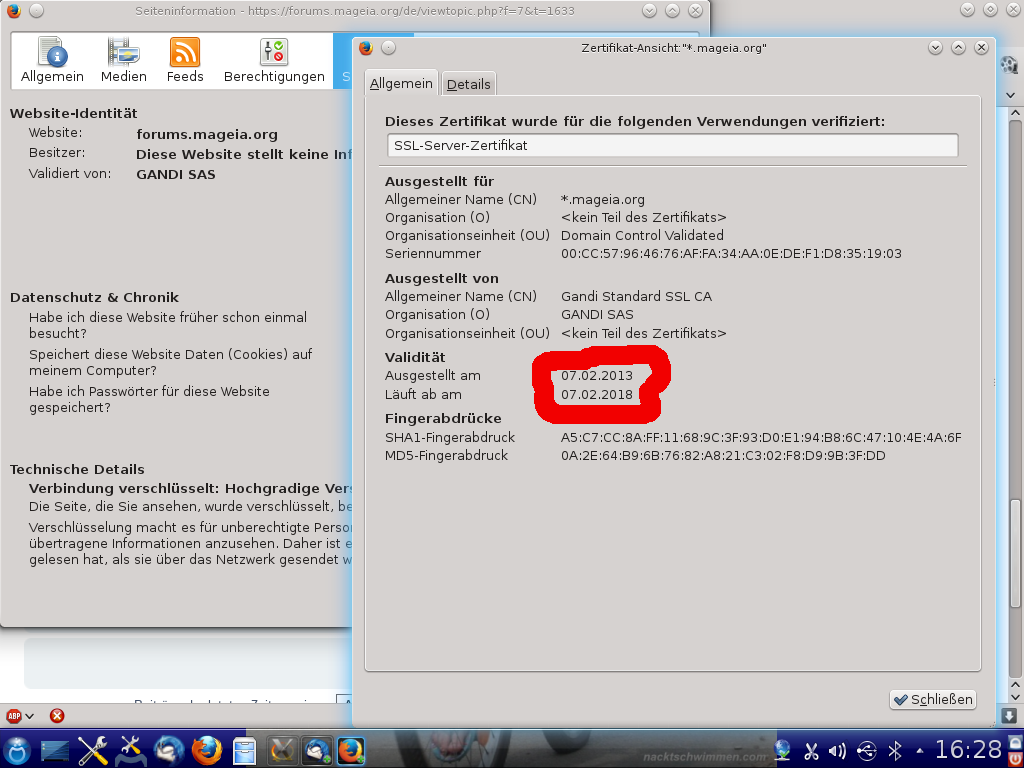Image resolution: width=1024 pixels, height=768 pixels.
Task: Click the Schließen button
Action: coord(933,699)
